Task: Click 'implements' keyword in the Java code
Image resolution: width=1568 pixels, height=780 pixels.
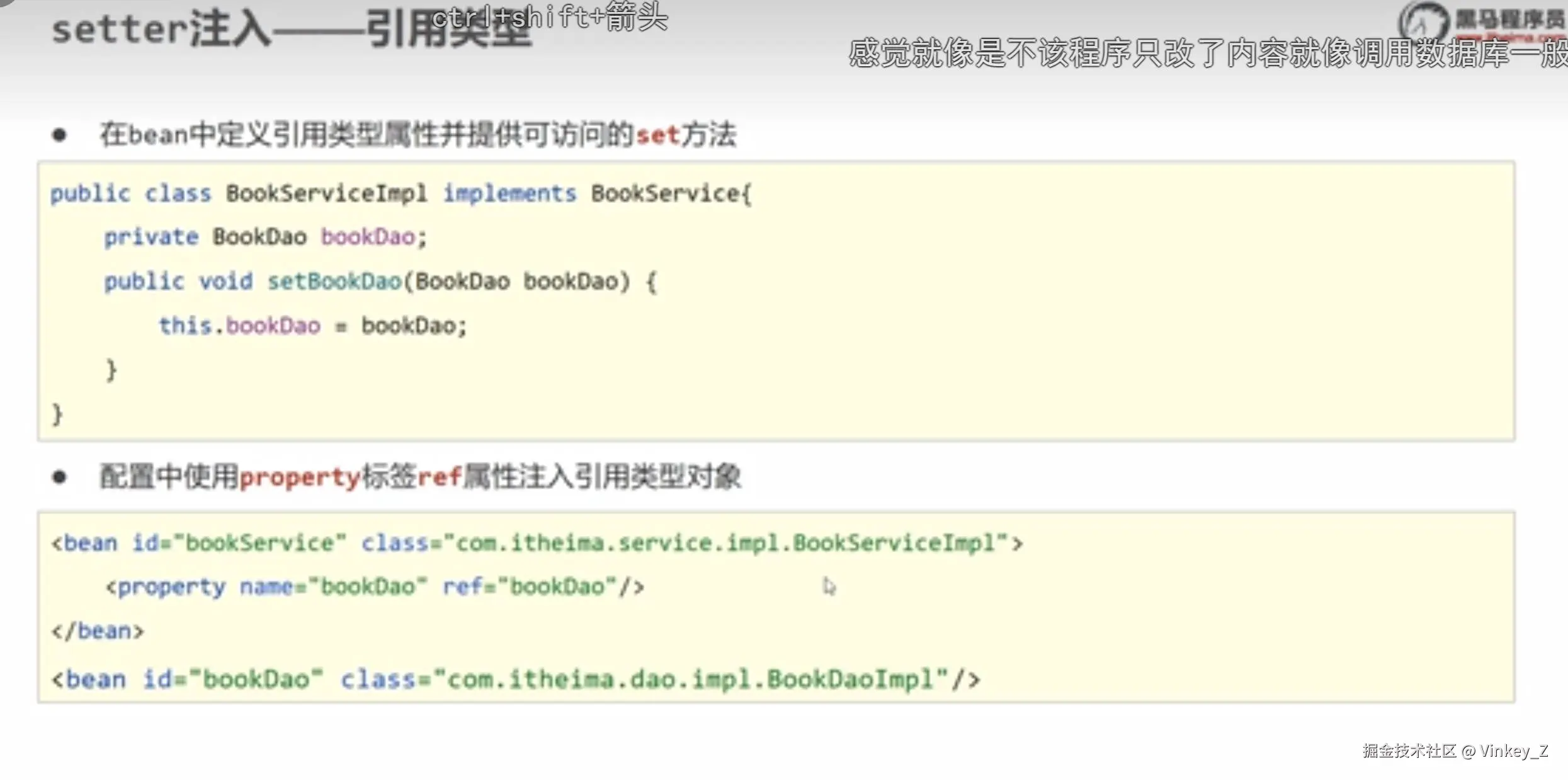Action: pos(509,193)
